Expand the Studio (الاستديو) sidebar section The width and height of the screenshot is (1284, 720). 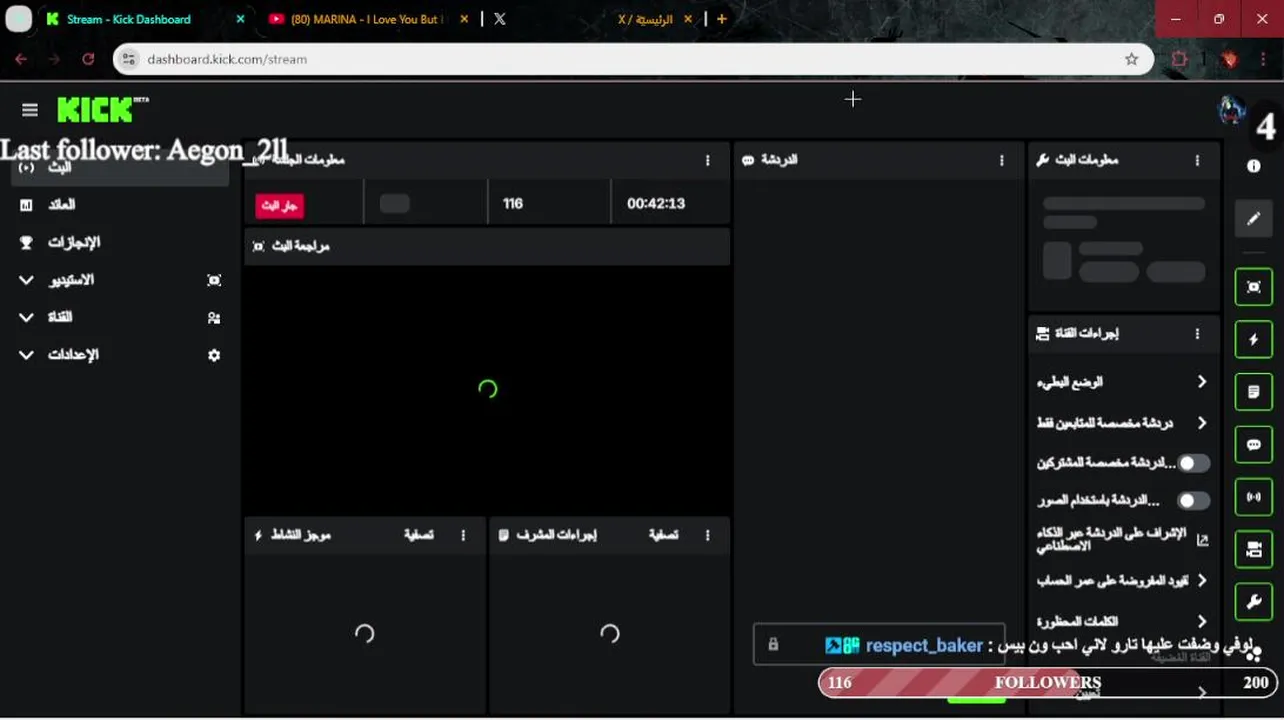[x=120, y=280]
